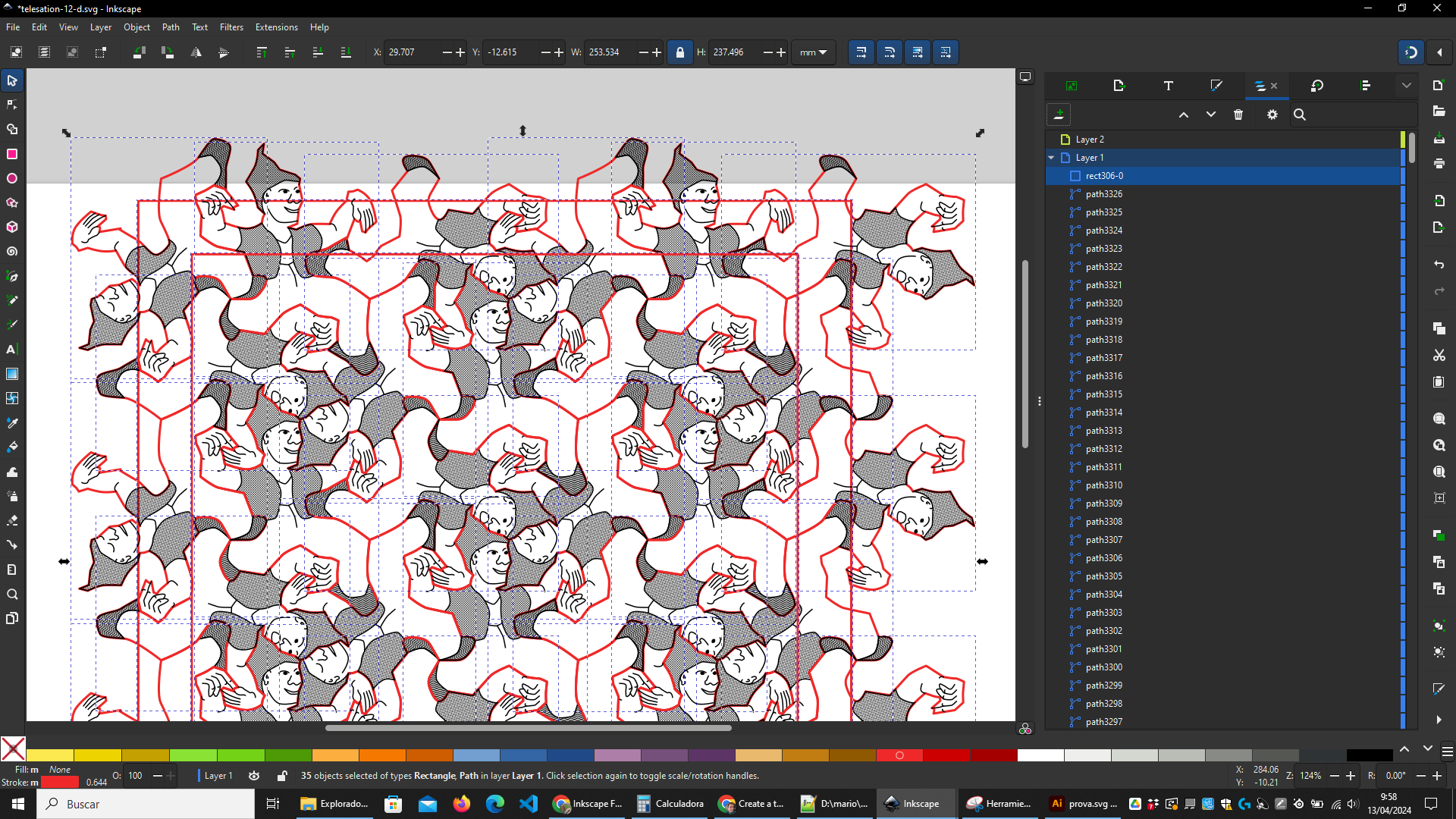Open the snapping options popover arrow
This screenshot has width=1456, height=819.
pos(1439,52)
